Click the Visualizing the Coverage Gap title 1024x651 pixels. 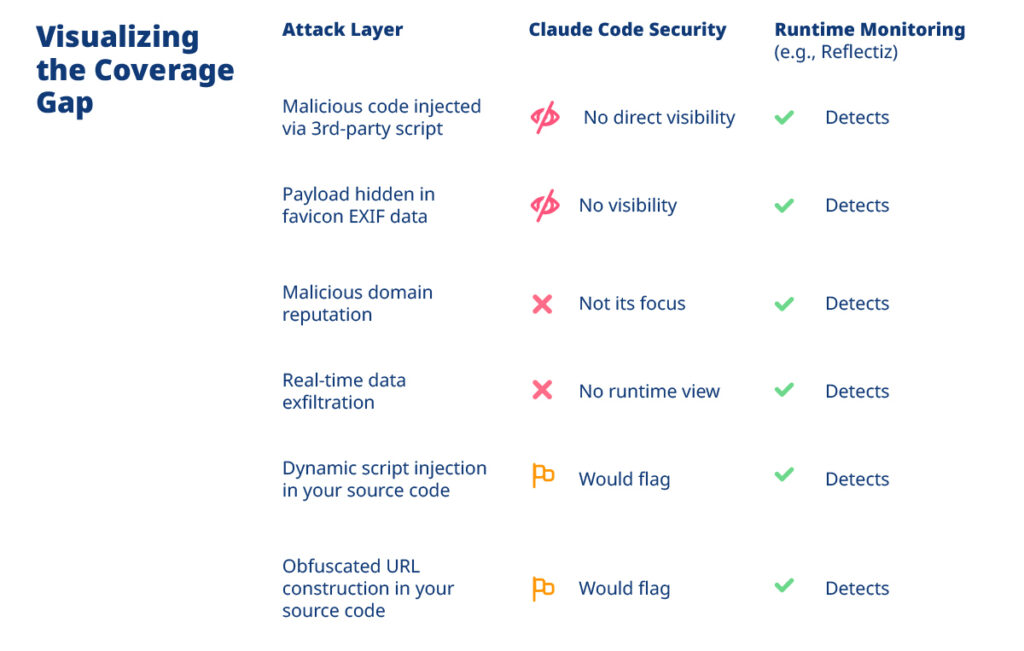coord(135,70)
